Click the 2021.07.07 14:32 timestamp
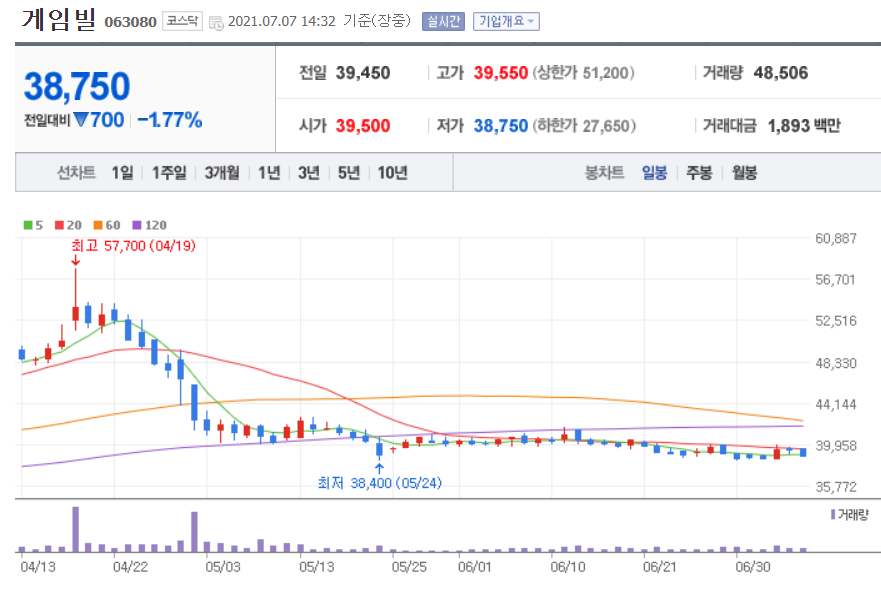This screenshot has height=598, width=881. [281, 21]
